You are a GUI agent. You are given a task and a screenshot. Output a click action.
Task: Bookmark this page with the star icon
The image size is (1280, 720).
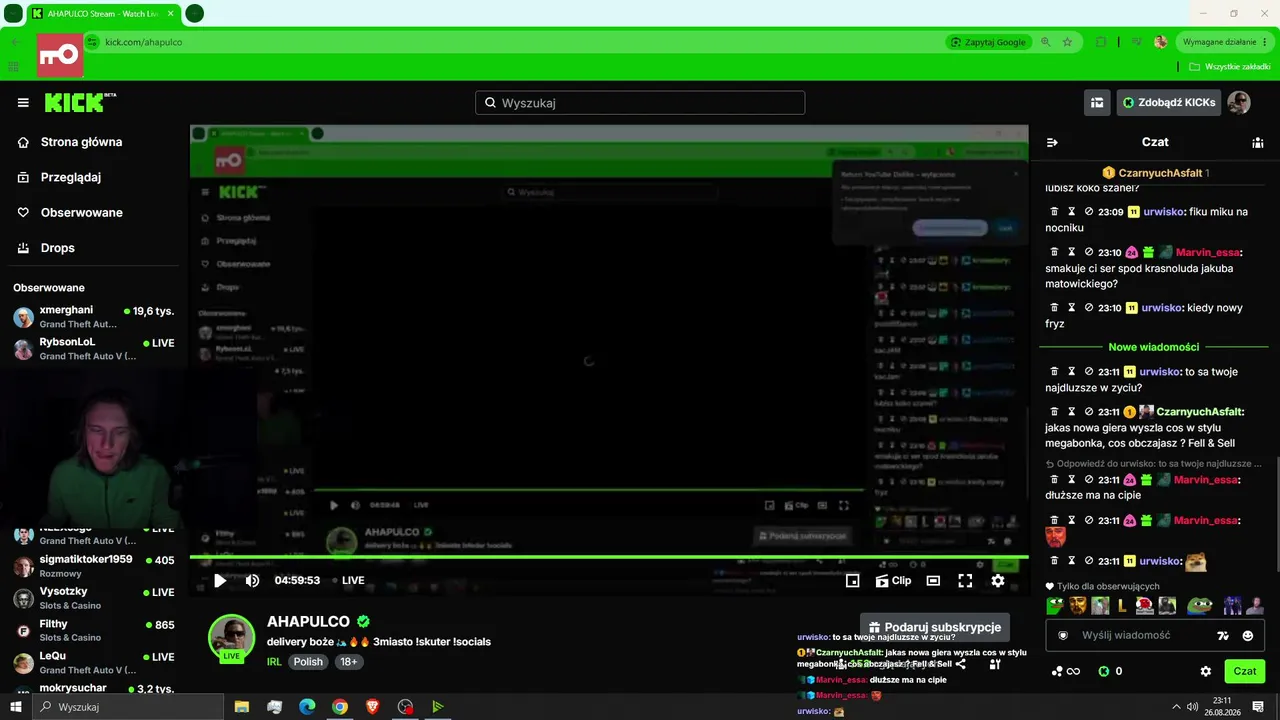click(x=1067, y=42)
